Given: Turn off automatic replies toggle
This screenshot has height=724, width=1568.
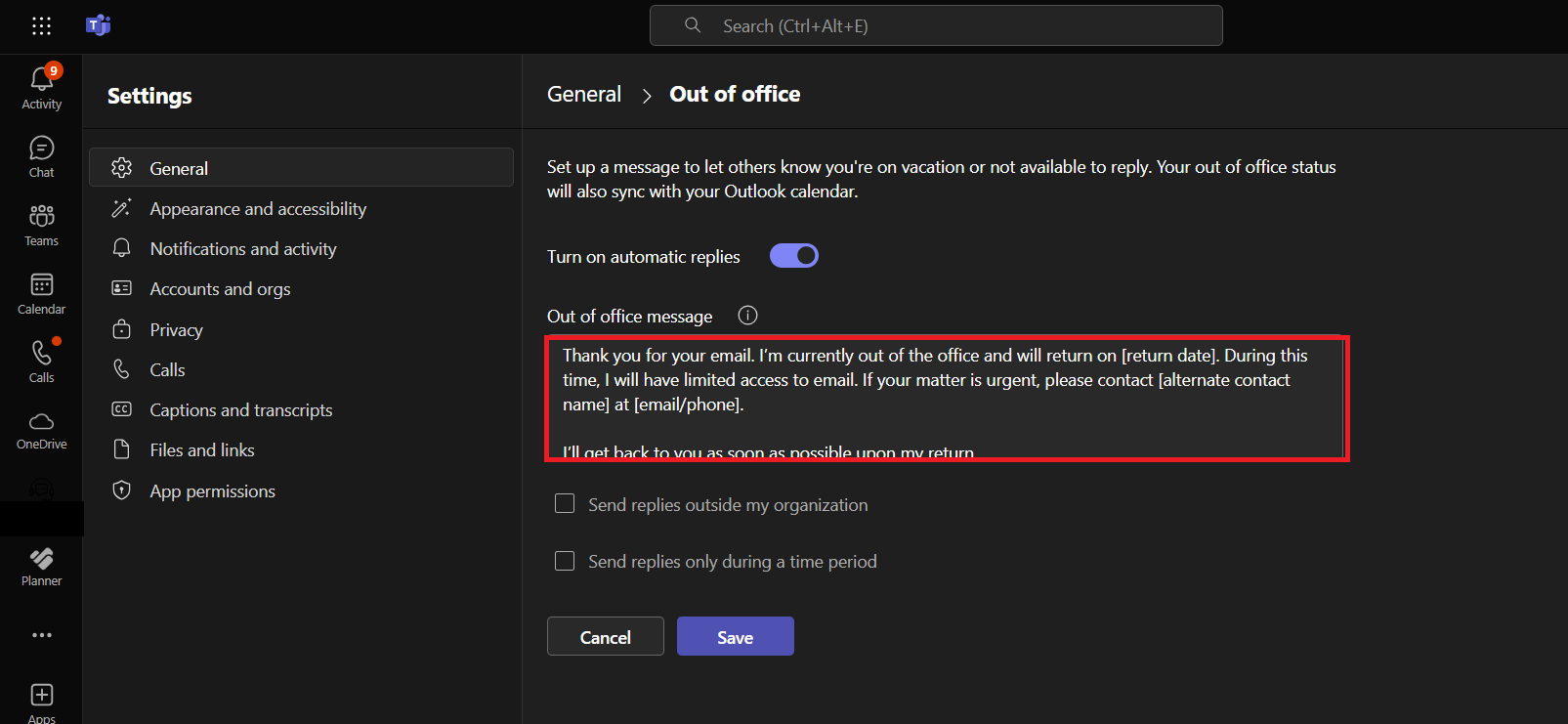Looking at the screenshot, I should pos(794,256).
